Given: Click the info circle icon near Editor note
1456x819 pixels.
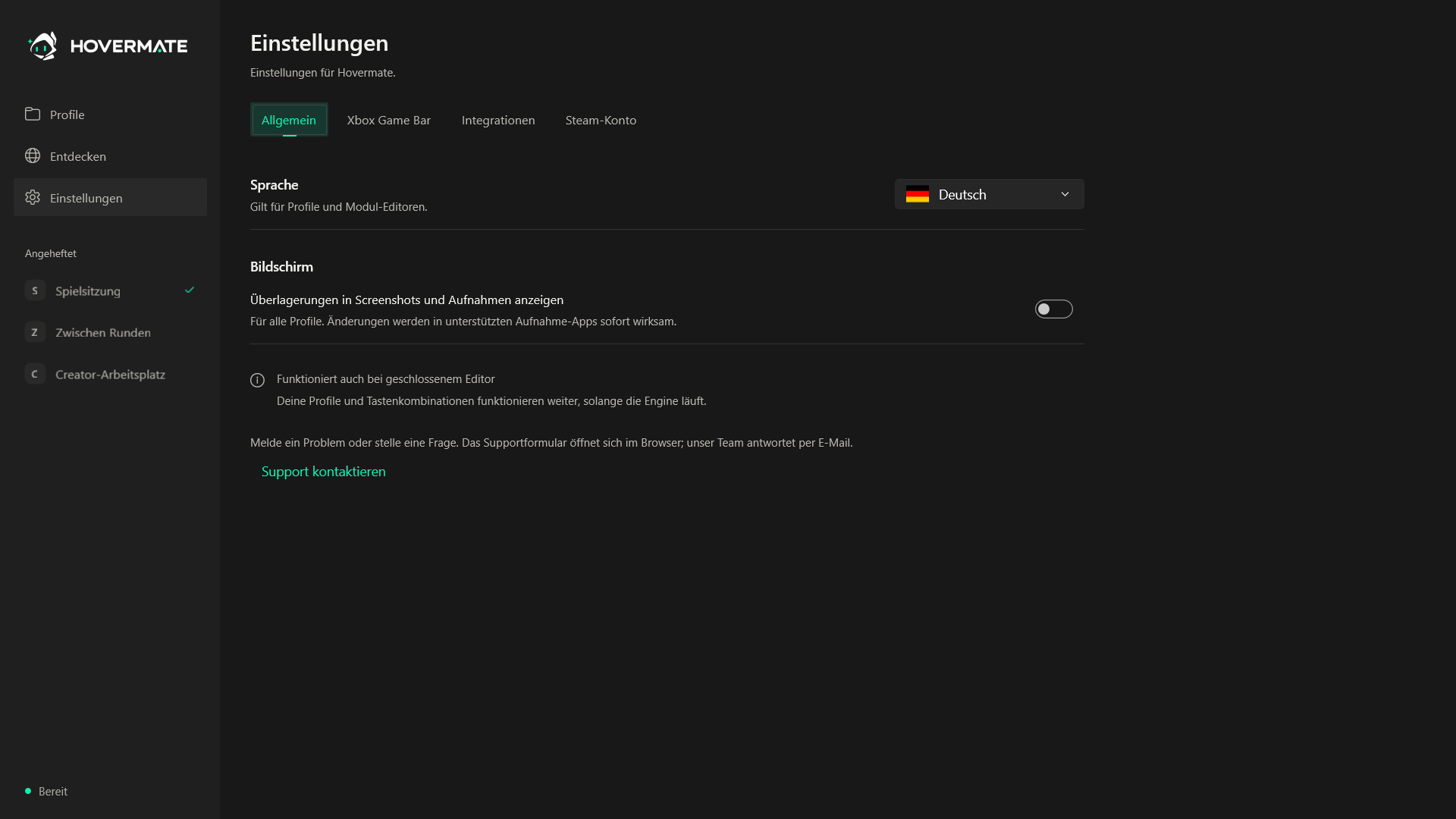Looking at the screenshot, I should (258, 380).
